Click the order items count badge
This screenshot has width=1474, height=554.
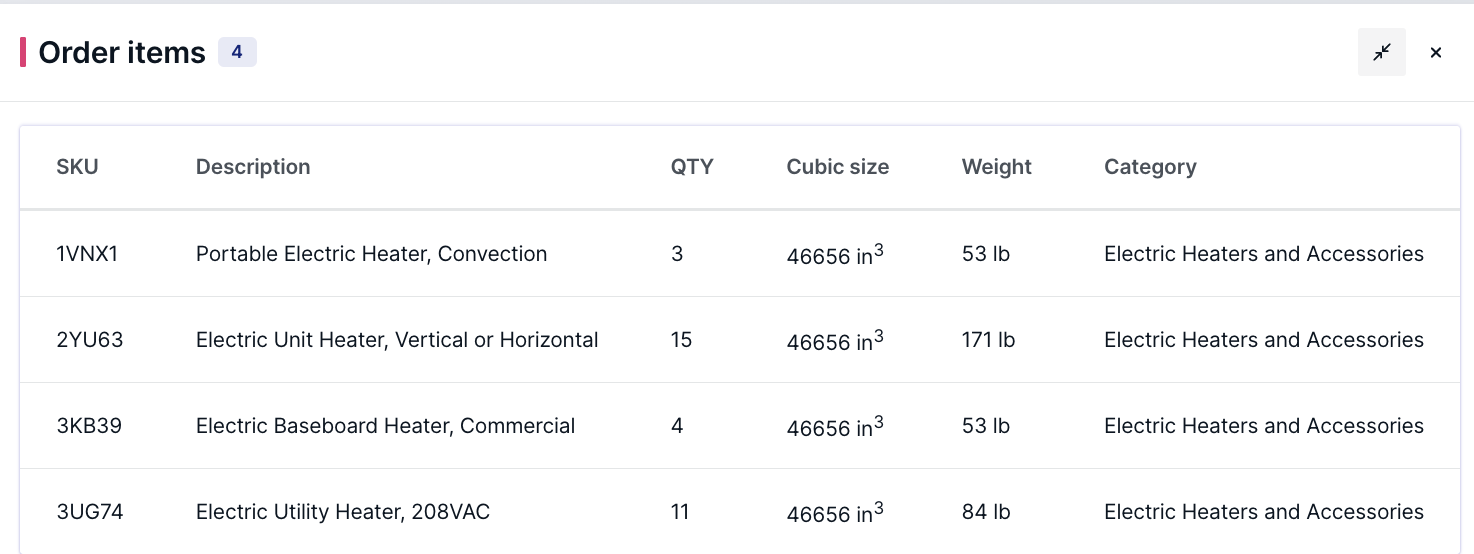click(x=237, y=52)
